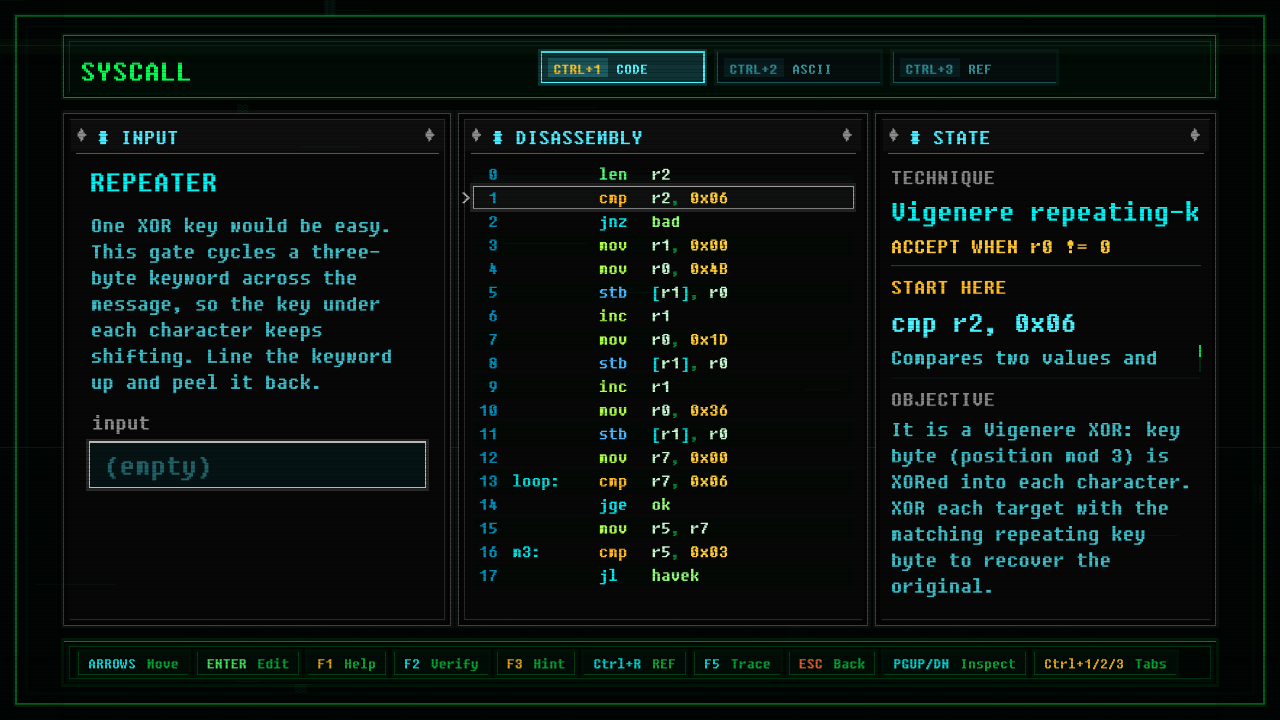1280x720 pixels.
Task: Select highlighted row 1 'cmp r2, 0x06'
Action: (x=663, y=198)
